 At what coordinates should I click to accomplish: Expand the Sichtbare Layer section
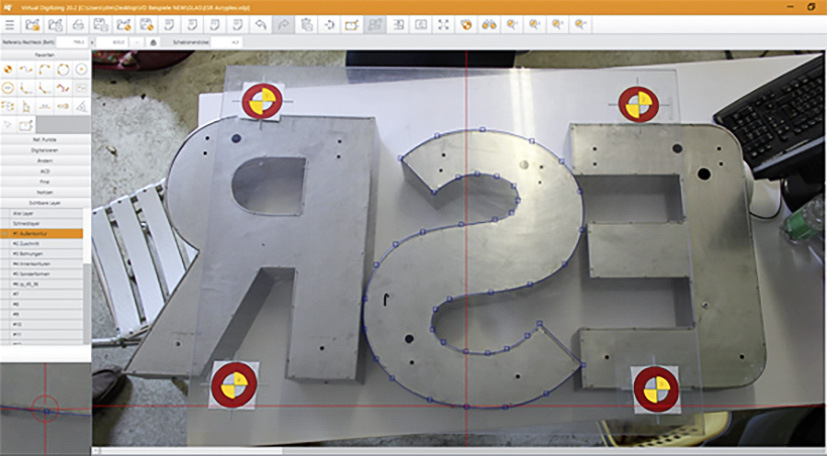(45, 202)
